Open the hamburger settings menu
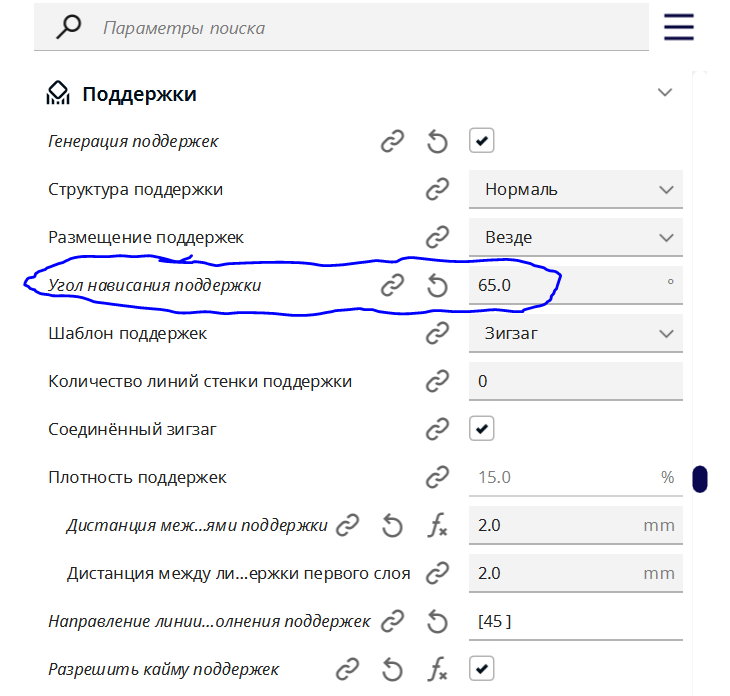 click(x=679, y=27)
